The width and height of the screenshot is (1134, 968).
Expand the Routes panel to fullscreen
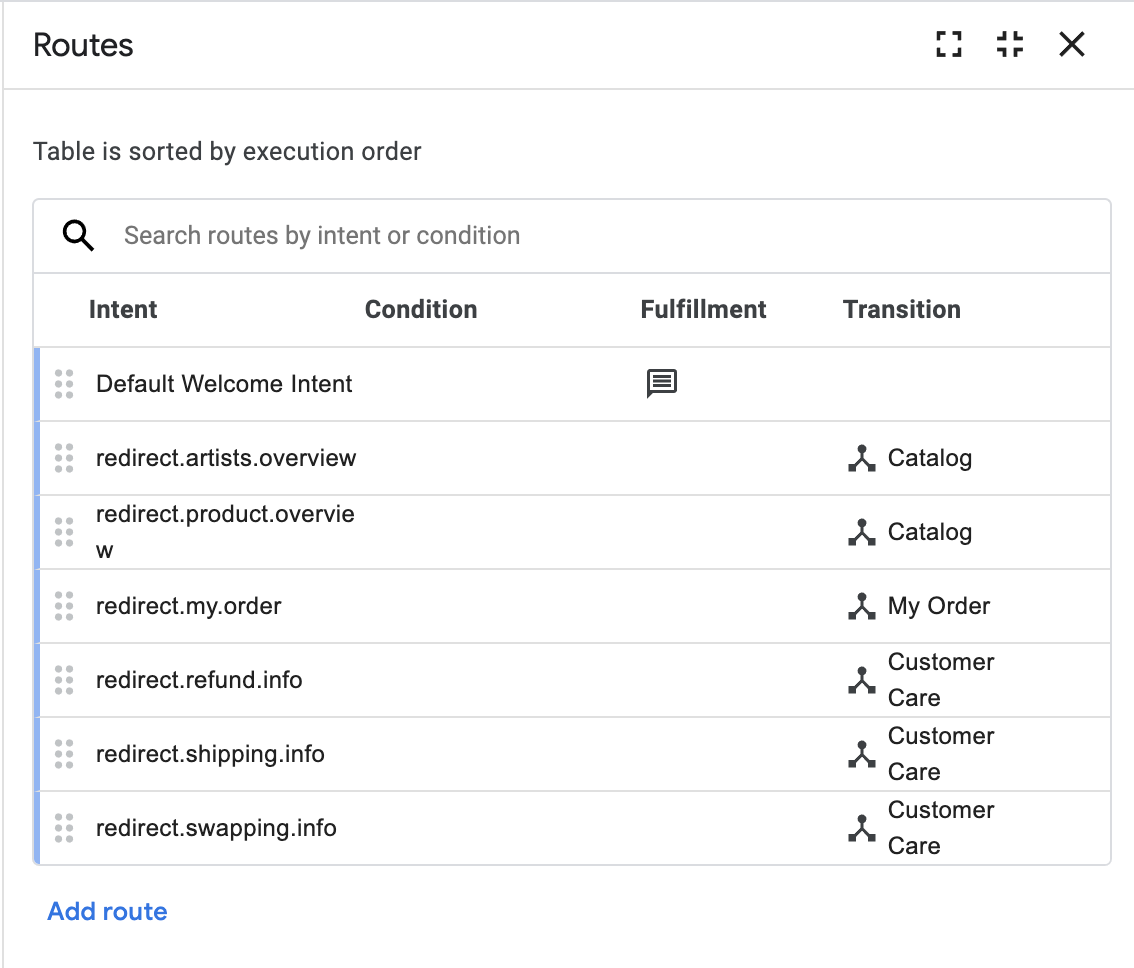(x=948, y=44)
